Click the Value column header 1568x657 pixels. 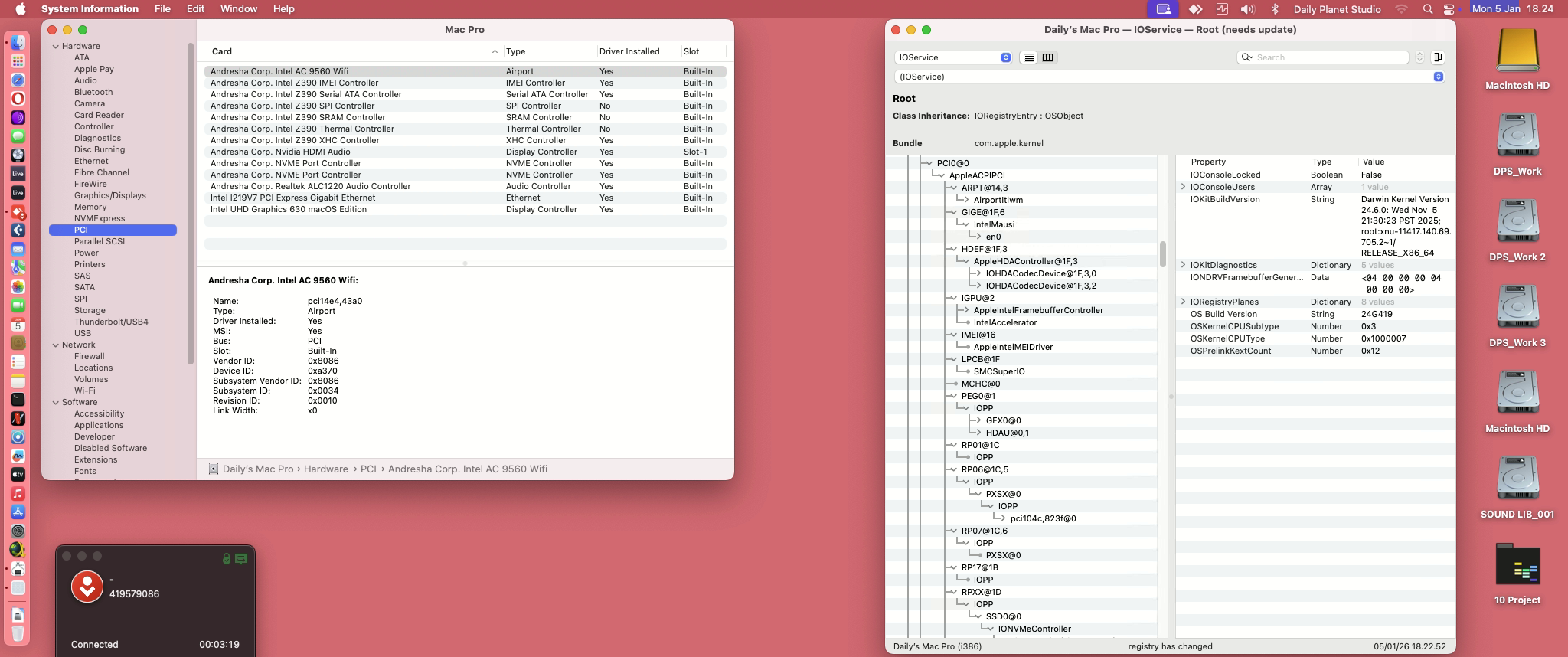1406,162
